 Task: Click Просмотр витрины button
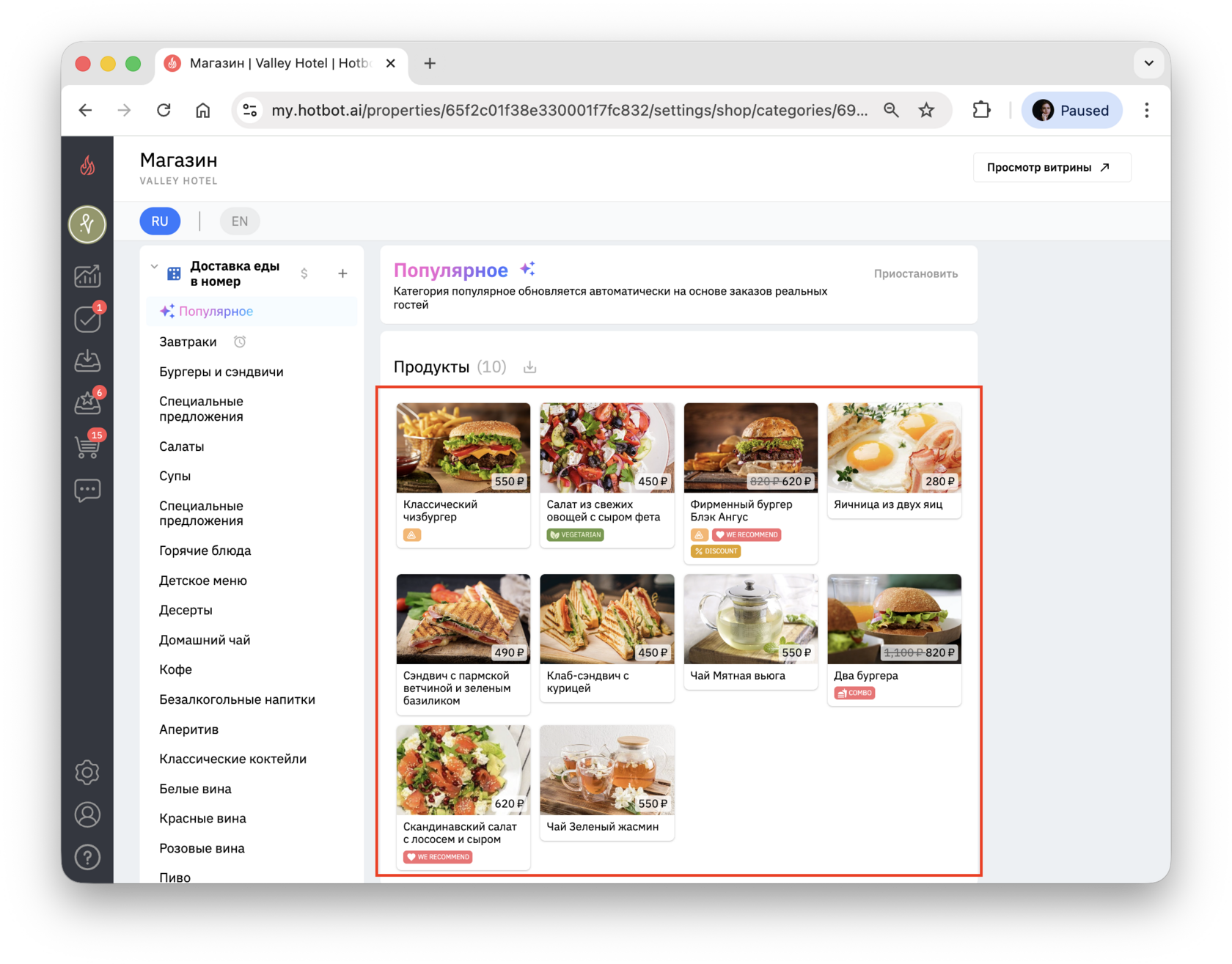point(1052,167)
